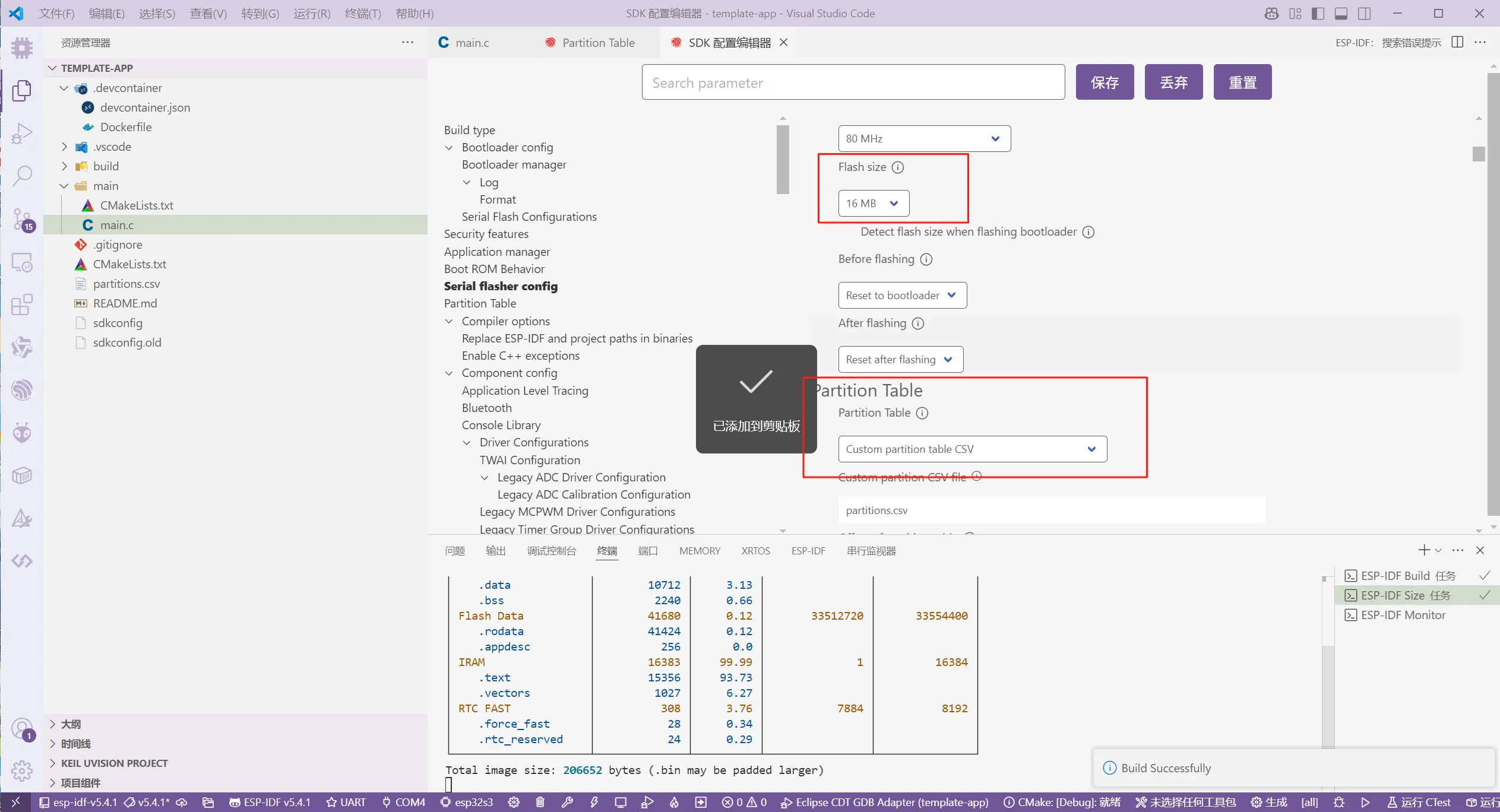This screenshot has height=812, width=1500.
Task: Open Custom partition table CSV dropdown
Action: coord(972,449)
